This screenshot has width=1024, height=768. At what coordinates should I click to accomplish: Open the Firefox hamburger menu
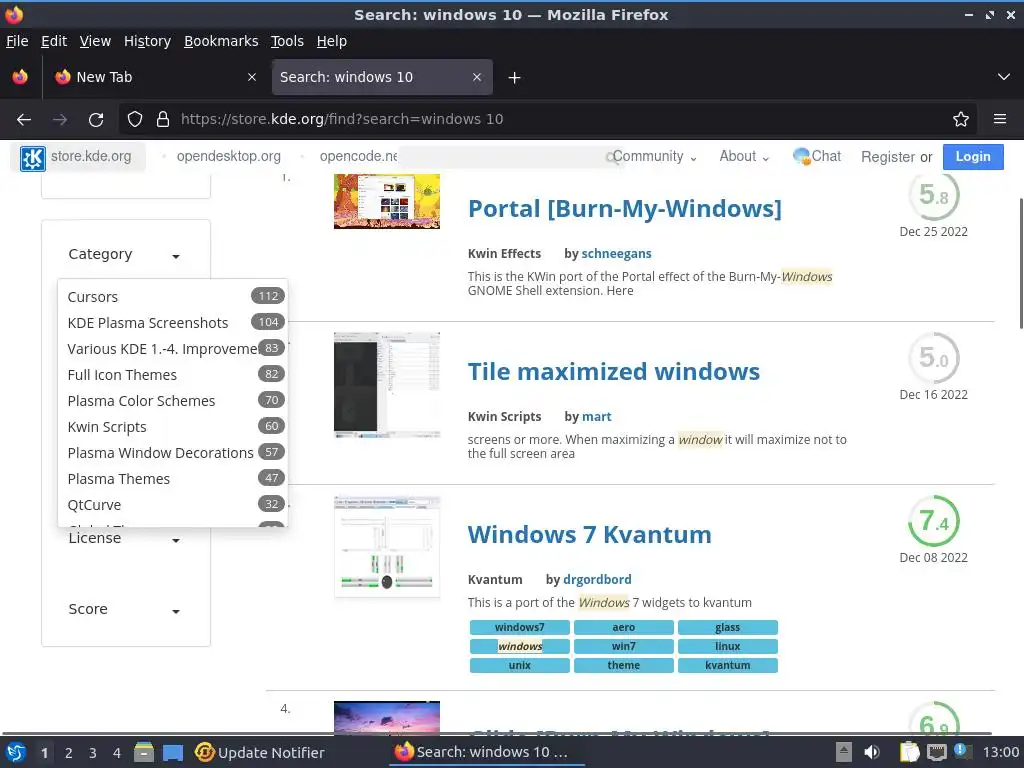tap(1000, 119)
